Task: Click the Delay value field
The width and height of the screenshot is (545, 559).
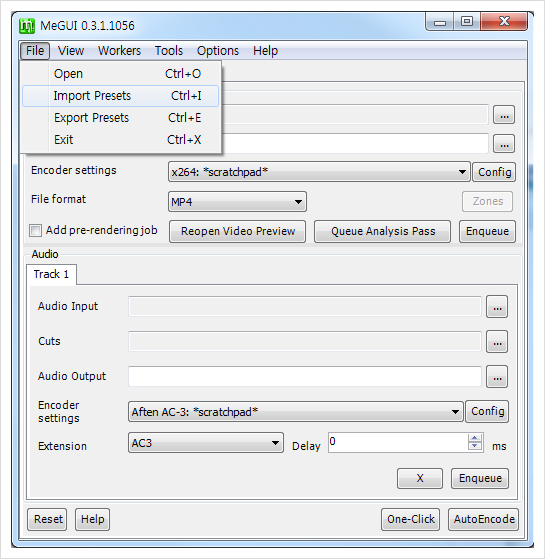Action: pyautogui.click(x=398, y=443)
